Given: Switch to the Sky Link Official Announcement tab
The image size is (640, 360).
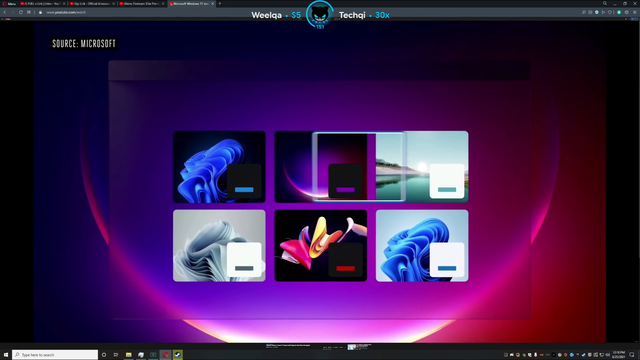Looking at the screenshot, I should point(91,4).
